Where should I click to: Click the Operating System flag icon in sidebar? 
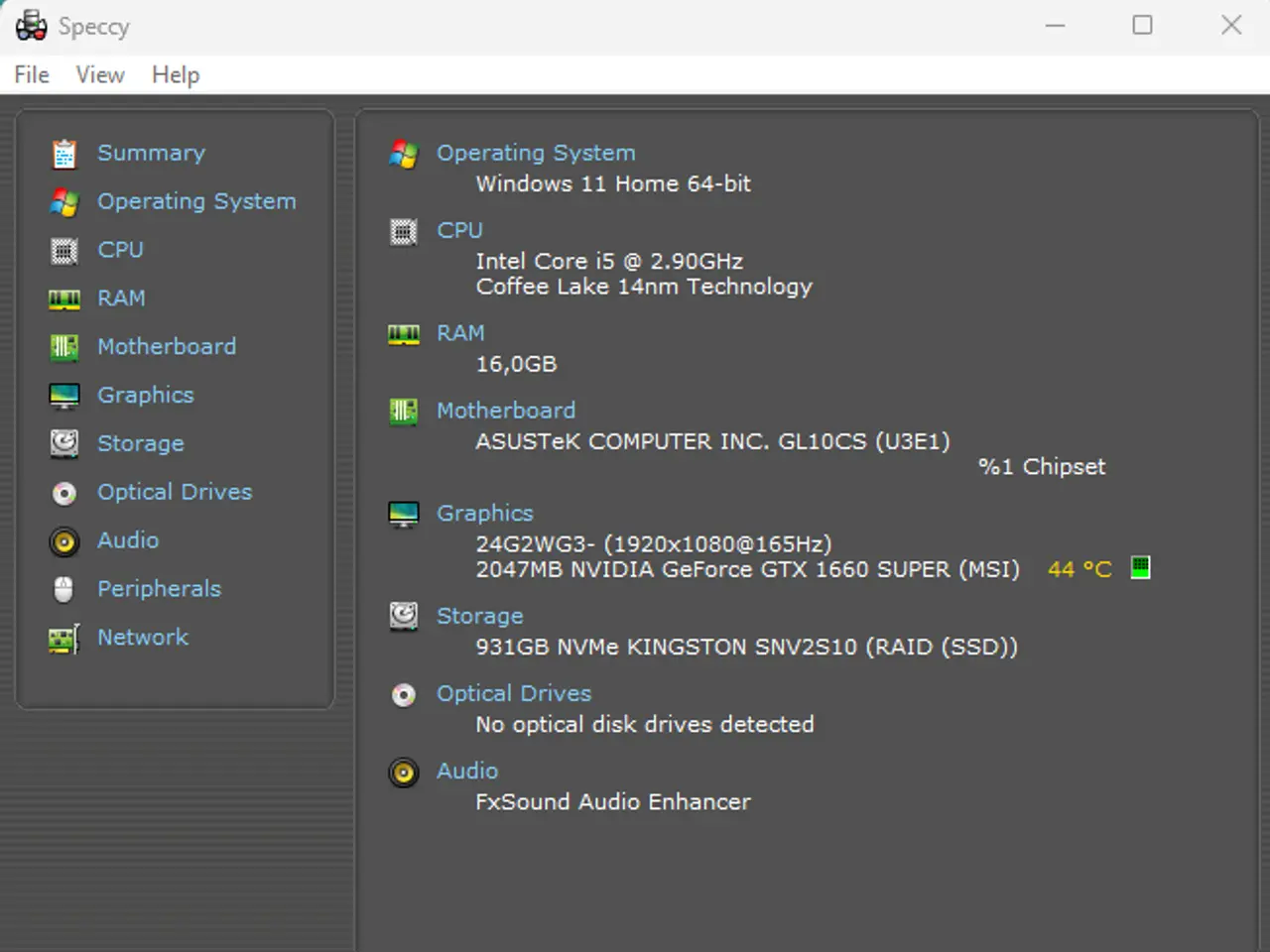pyautogui.click(x=64, y=202)
